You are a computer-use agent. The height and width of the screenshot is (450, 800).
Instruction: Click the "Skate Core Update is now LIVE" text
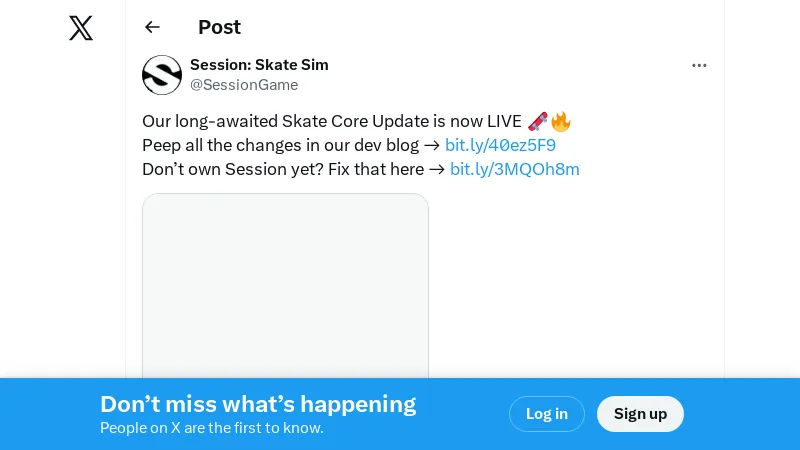click(400, 122)
